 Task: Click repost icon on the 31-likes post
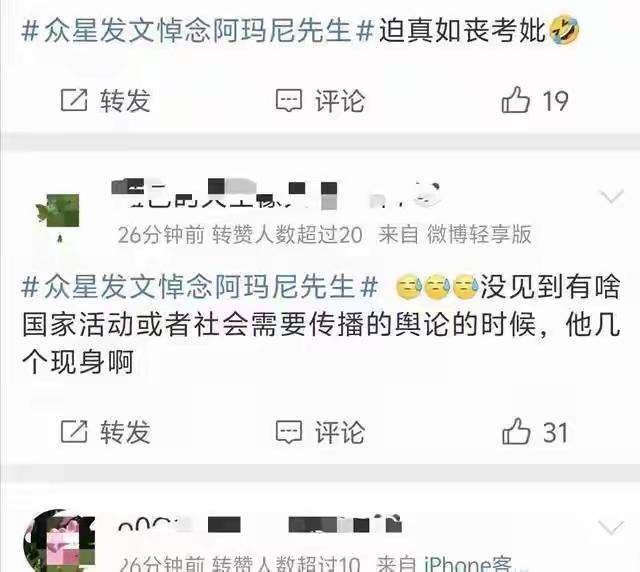[74, 432]
